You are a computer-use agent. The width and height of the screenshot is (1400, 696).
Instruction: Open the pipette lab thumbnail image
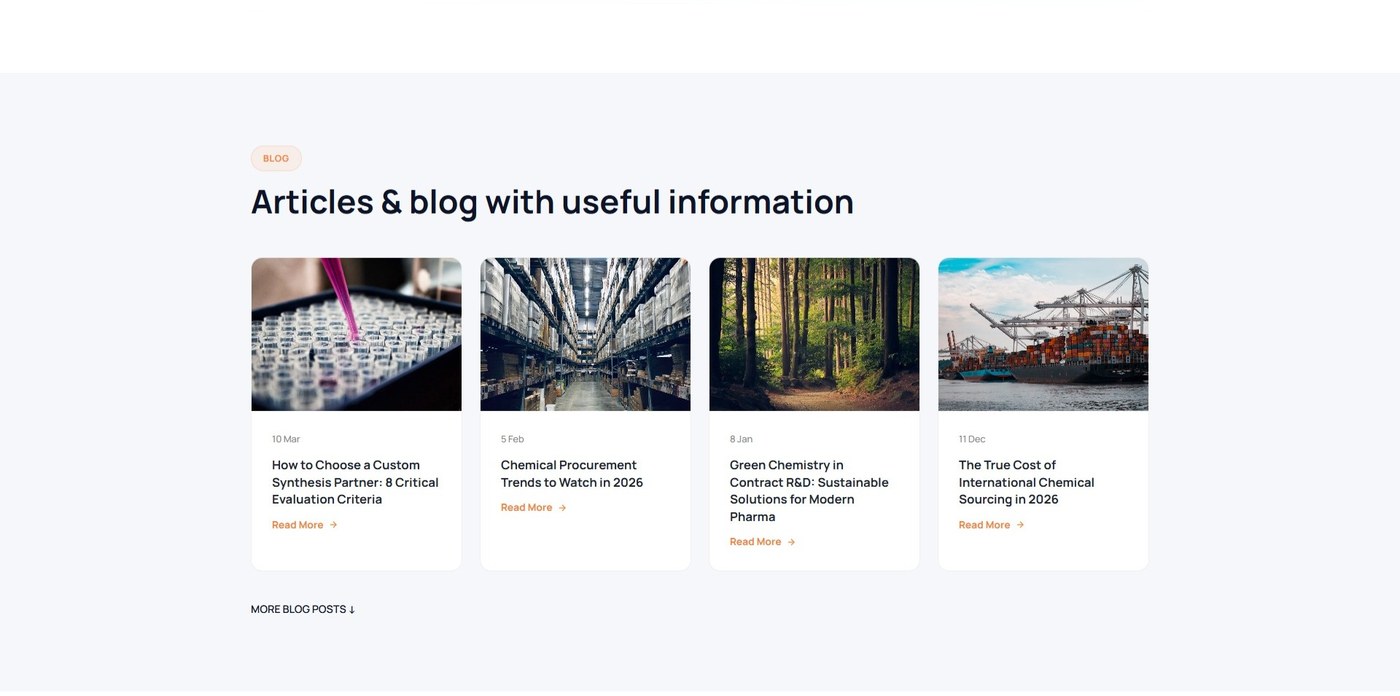click(356, 334)
